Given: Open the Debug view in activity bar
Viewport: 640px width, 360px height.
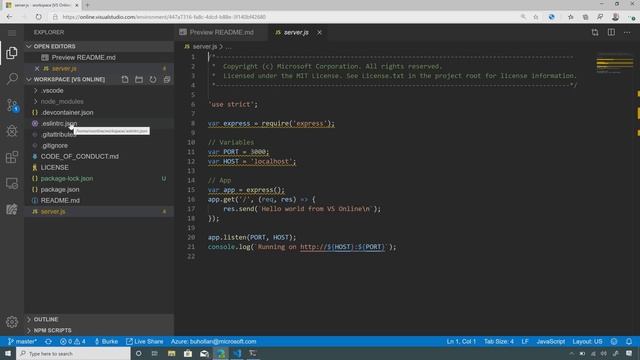Looking at the screenshot, I should (x=12, y=131).
